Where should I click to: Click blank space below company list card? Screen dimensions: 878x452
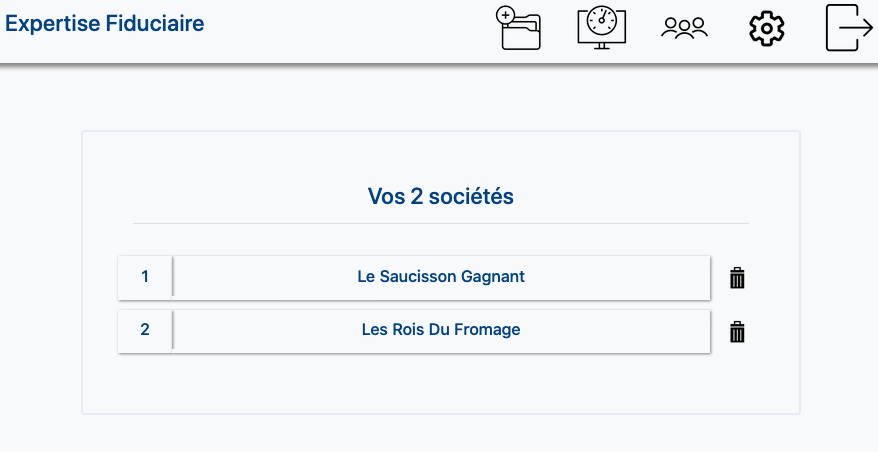click(x=441, y=434)
